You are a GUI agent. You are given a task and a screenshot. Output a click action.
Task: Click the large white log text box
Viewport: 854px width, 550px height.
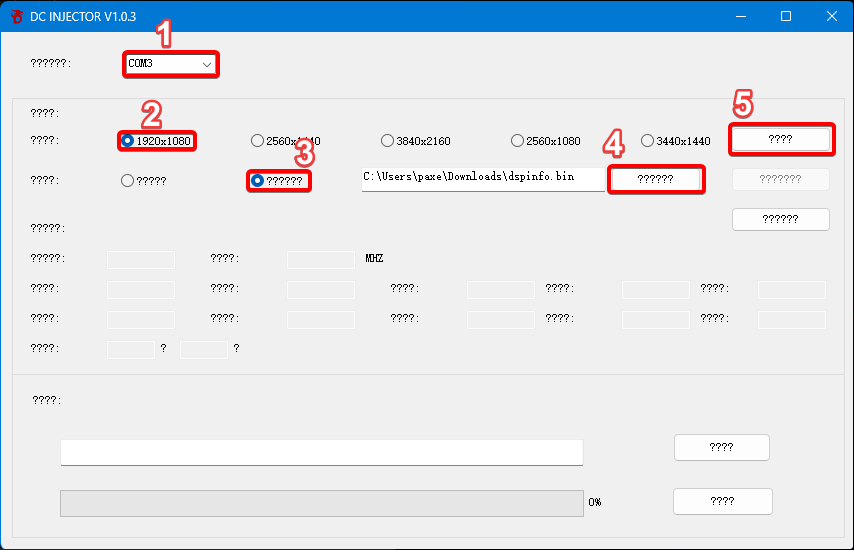click(x=322, y=453)
